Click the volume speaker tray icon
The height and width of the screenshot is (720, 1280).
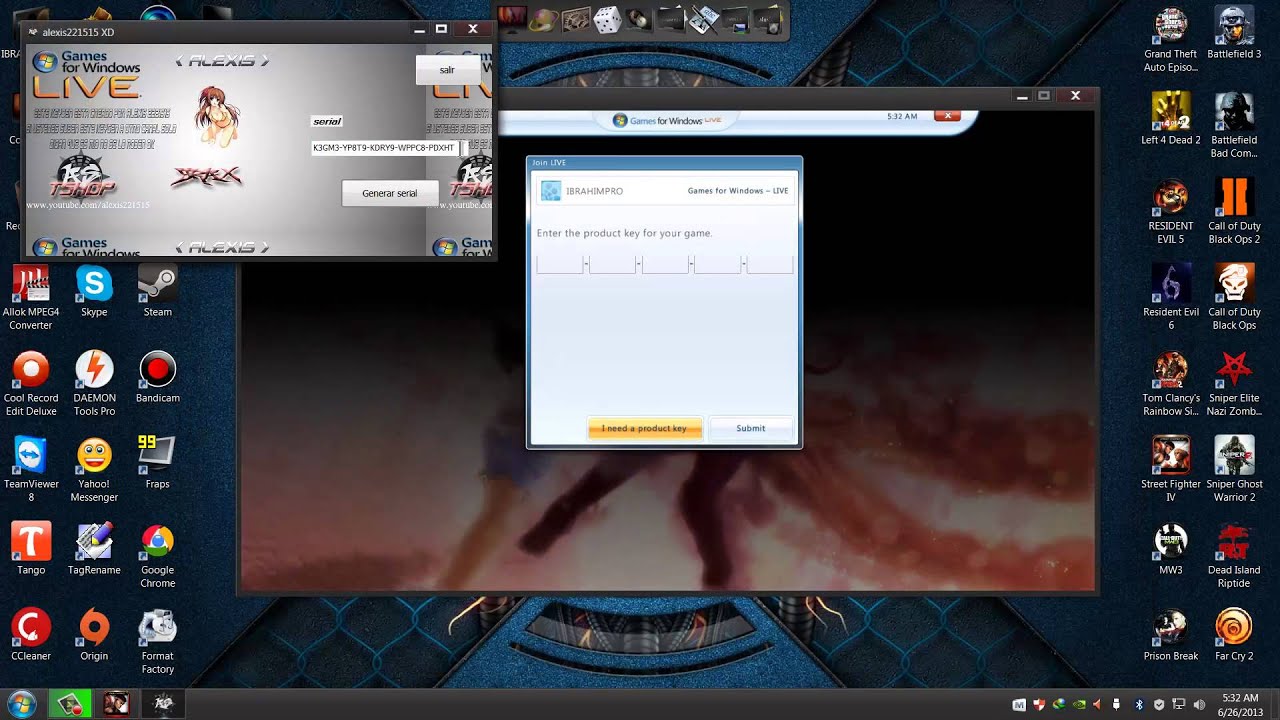tap(1198, 704)
